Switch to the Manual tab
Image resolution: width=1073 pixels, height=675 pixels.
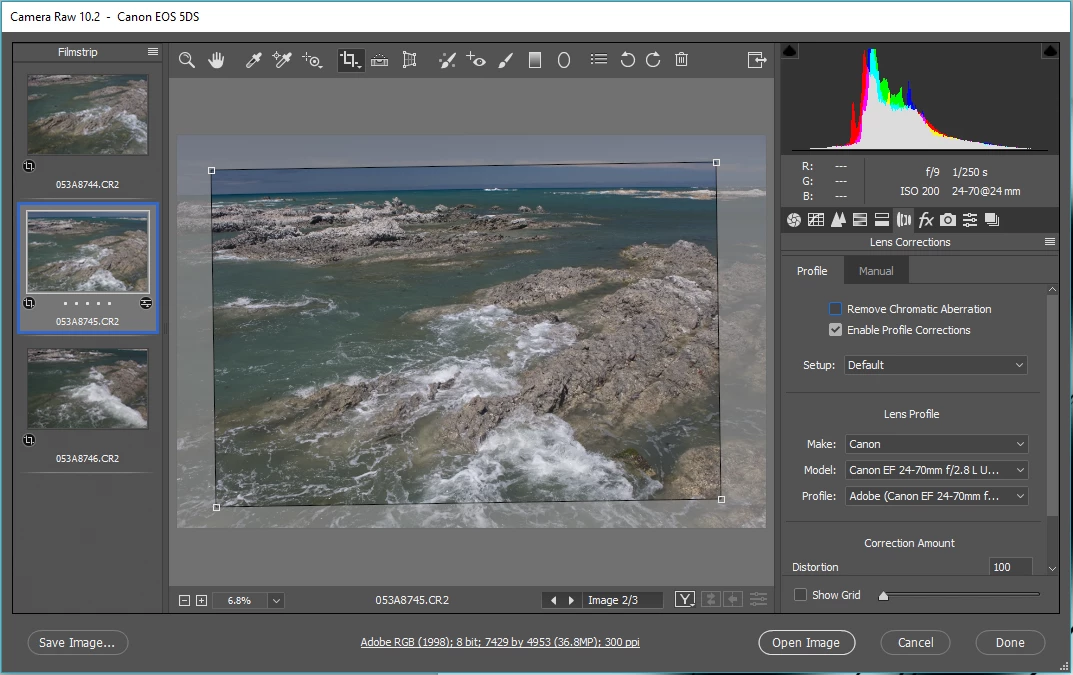876,271
